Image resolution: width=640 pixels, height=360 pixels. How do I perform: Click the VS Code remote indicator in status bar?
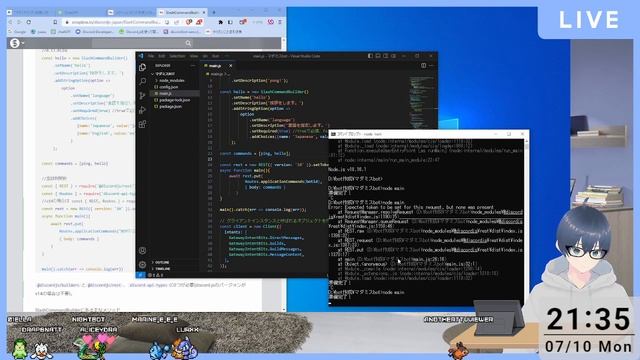pyautogui.click(x=140, y=275)
